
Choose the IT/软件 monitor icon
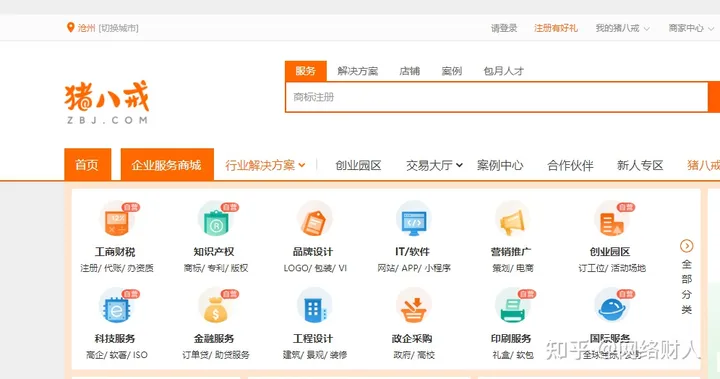pyautogui.click(x=413, y=220)
